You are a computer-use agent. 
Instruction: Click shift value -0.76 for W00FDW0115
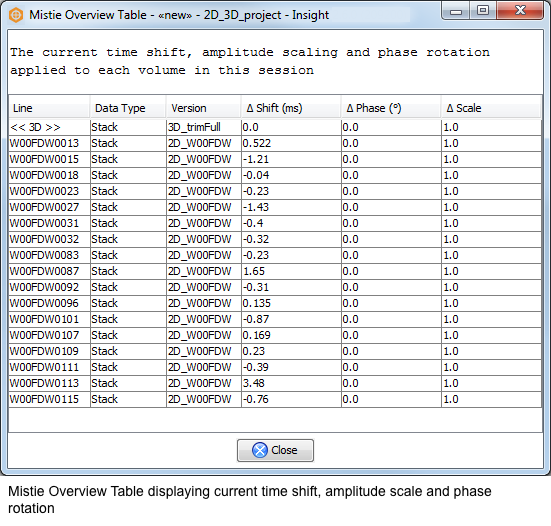[x=291, y=399]
